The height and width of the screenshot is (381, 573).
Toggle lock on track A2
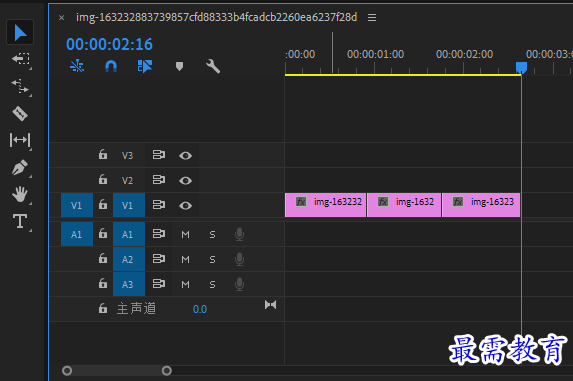(103, 259)
